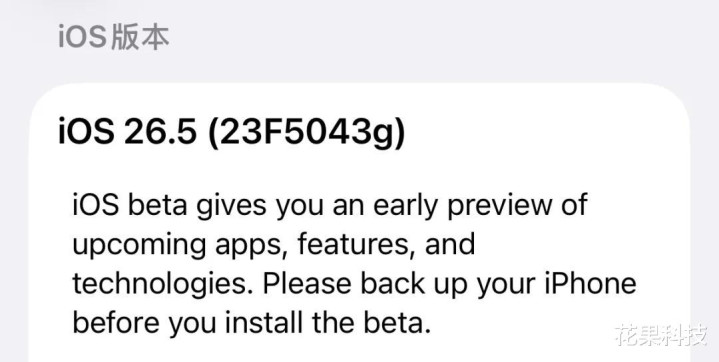
Task: Click the word iPhone in description
Action: point(591,284)
